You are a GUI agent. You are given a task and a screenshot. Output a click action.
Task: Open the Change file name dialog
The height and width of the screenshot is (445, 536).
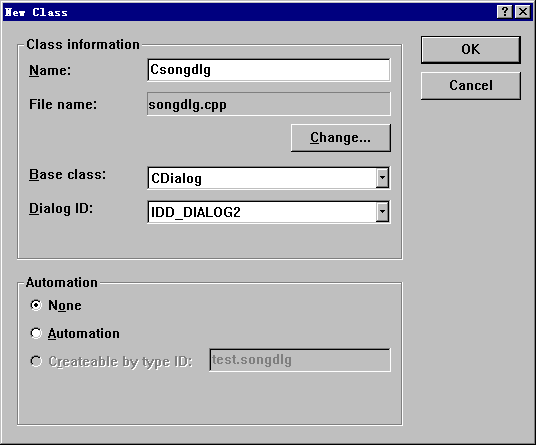coord(340,138)
